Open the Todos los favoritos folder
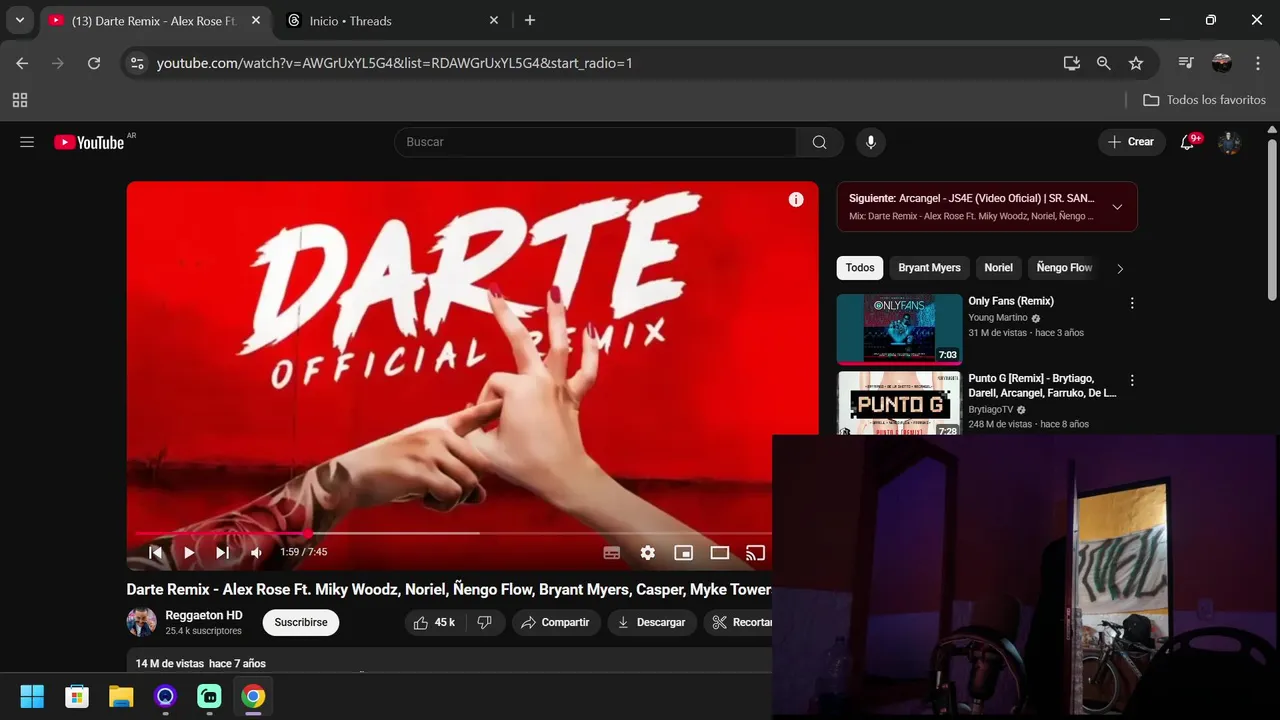 point(1204,100)
